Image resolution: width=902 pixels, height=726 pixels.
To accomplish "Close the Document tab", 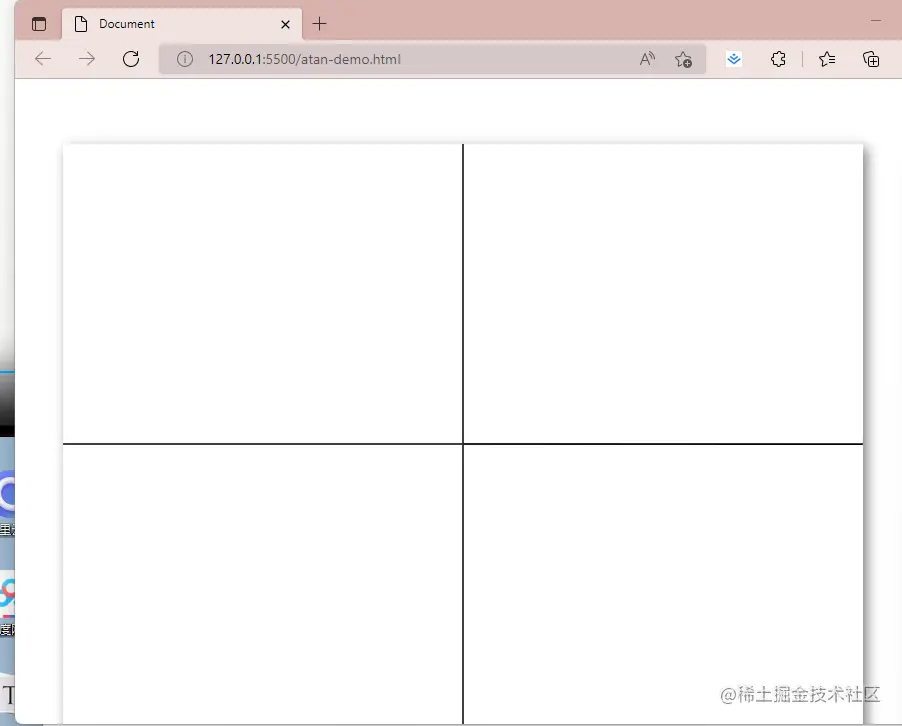I will [285, 24].
